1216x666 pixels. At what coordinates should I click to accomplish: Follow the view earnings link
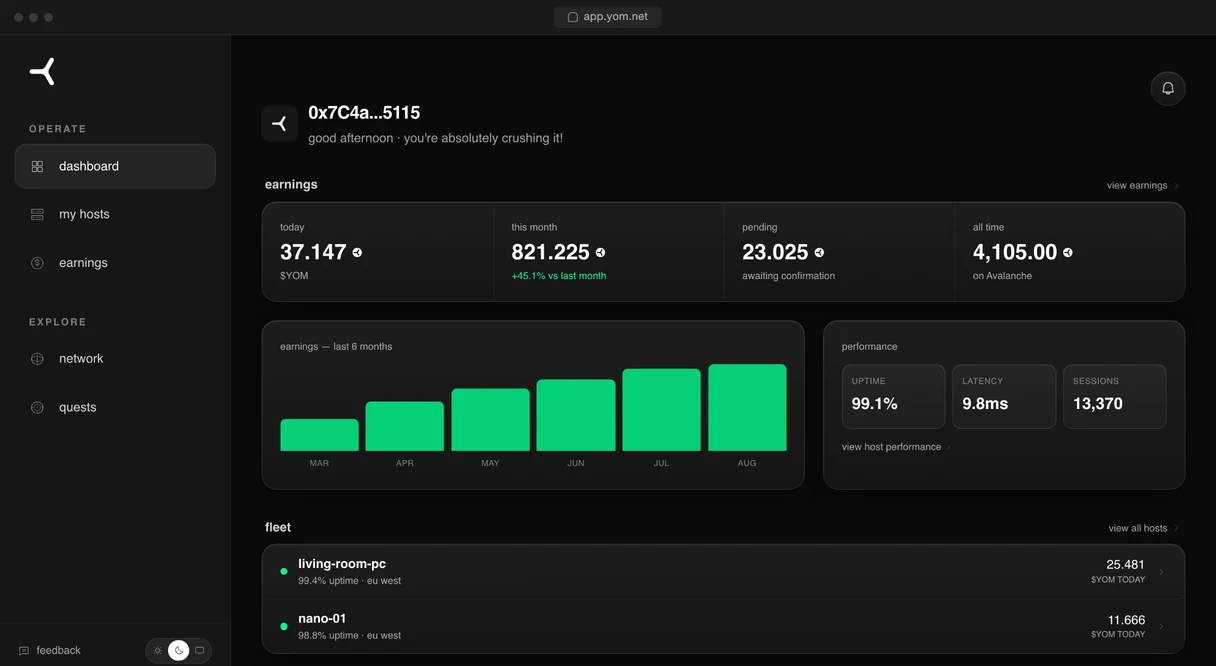point(1142,185)
